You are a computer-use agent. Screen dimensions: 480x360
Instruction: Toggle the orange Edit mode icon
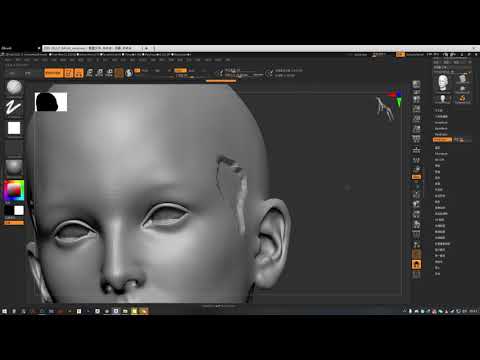[x=69, y=73]
